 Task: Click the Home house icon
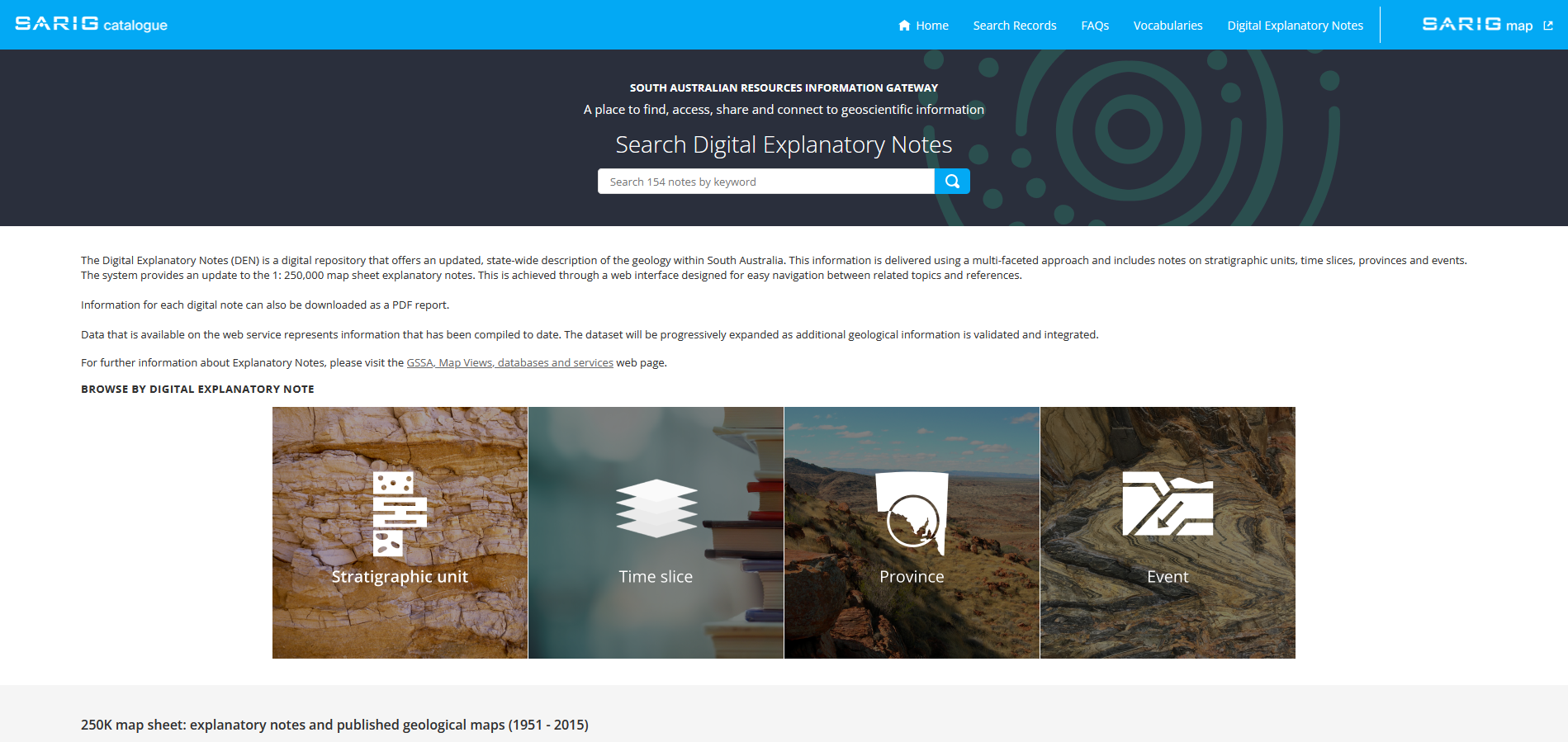(904, 26)
